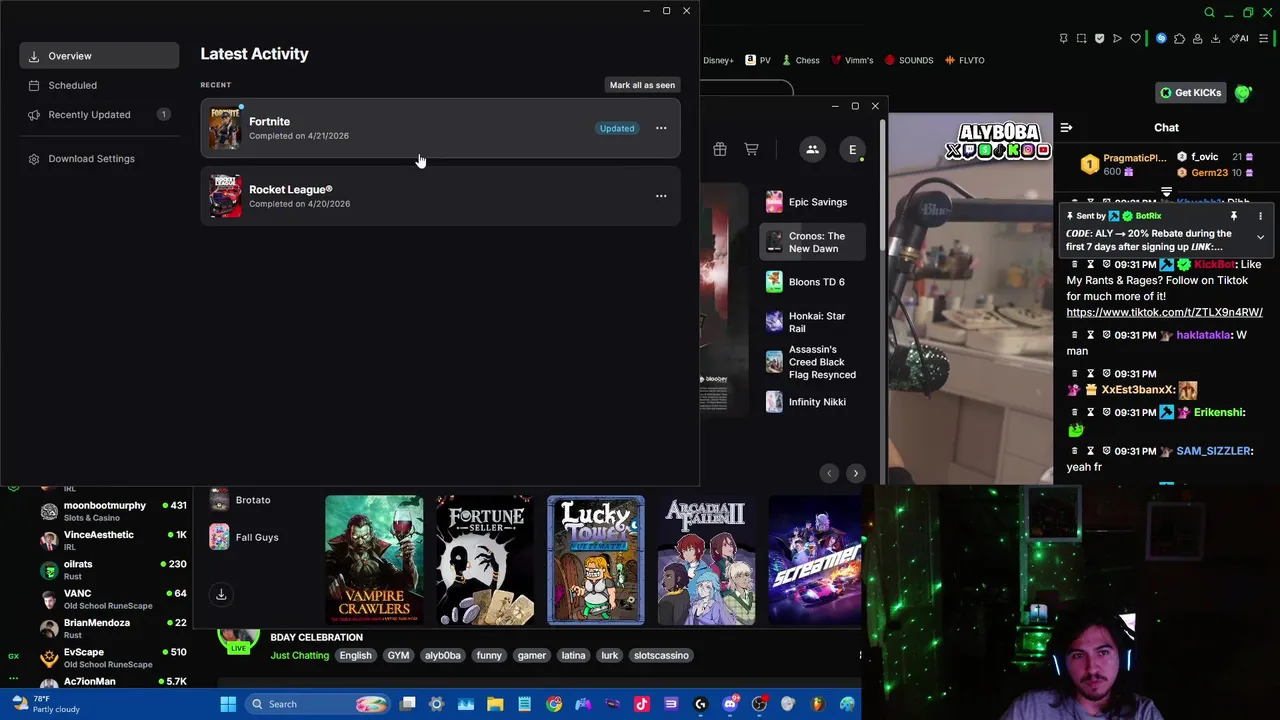Open the Vampire Crawlers game tile
1280x720 pixels.
pyautogui.click(x=374, y=560)
